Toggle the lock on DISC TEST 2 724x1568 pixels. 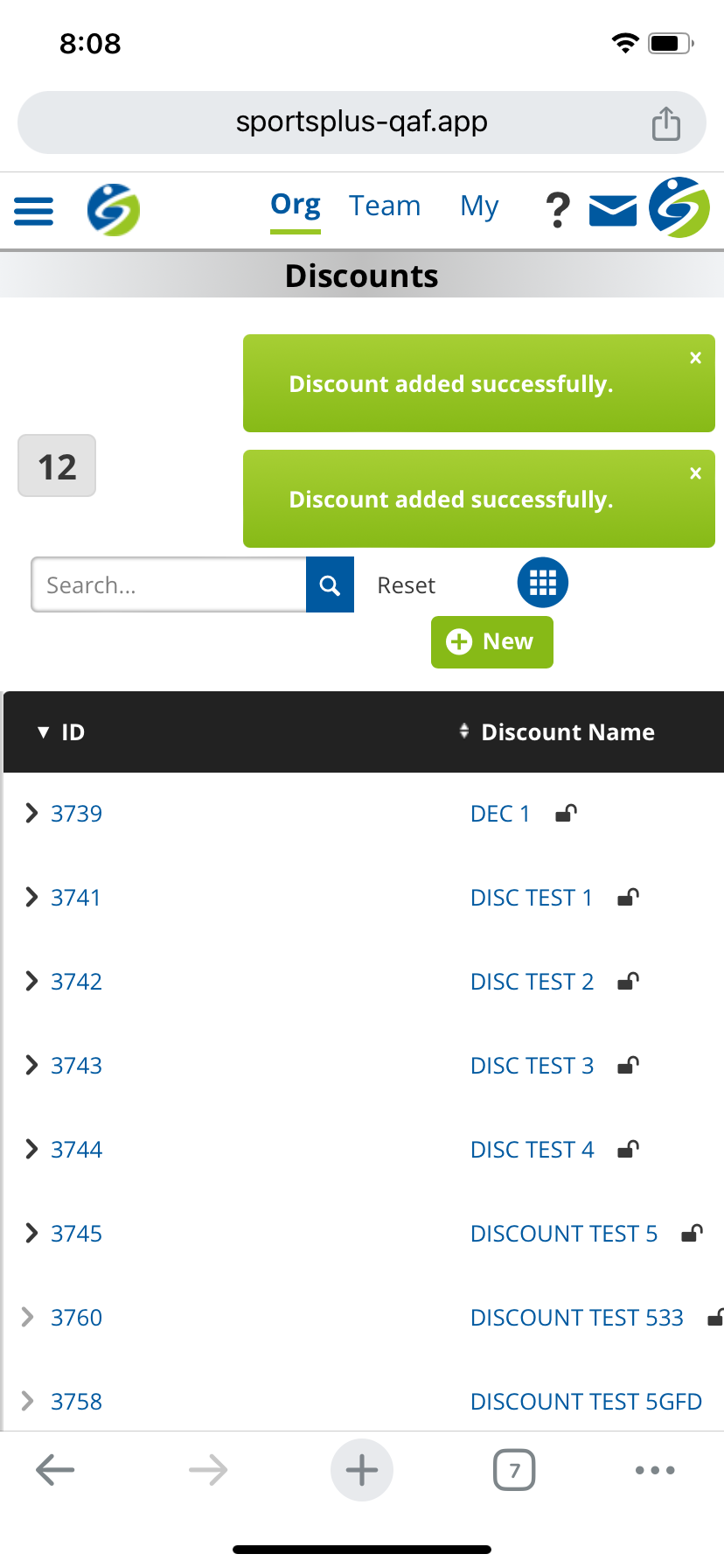click(x=628, y=982)
